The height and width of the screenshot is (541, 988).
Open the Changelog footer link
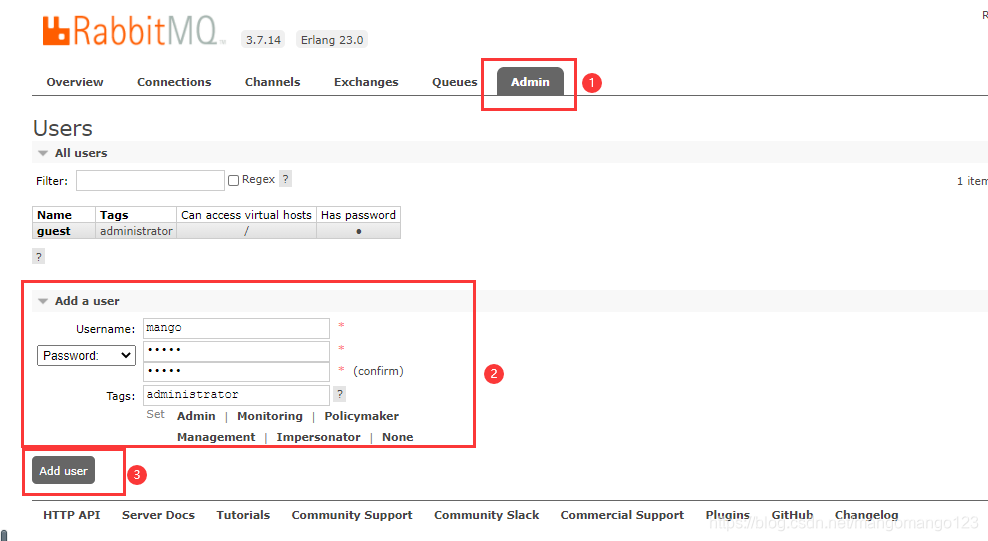tap(866, 515)
